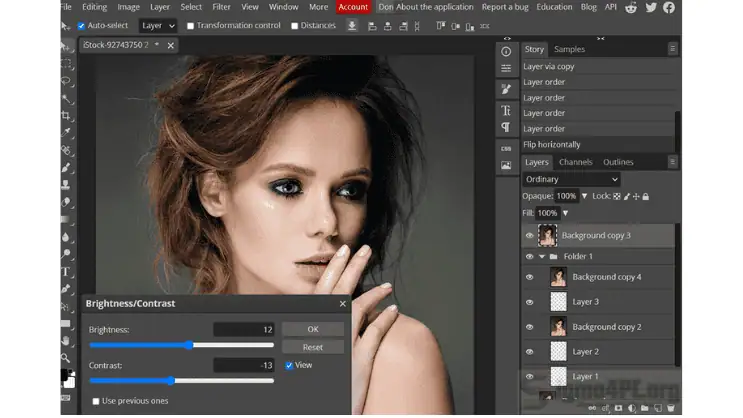
Task: Select the Zoom magnifier tool
Action: click(x=67, y=358)
